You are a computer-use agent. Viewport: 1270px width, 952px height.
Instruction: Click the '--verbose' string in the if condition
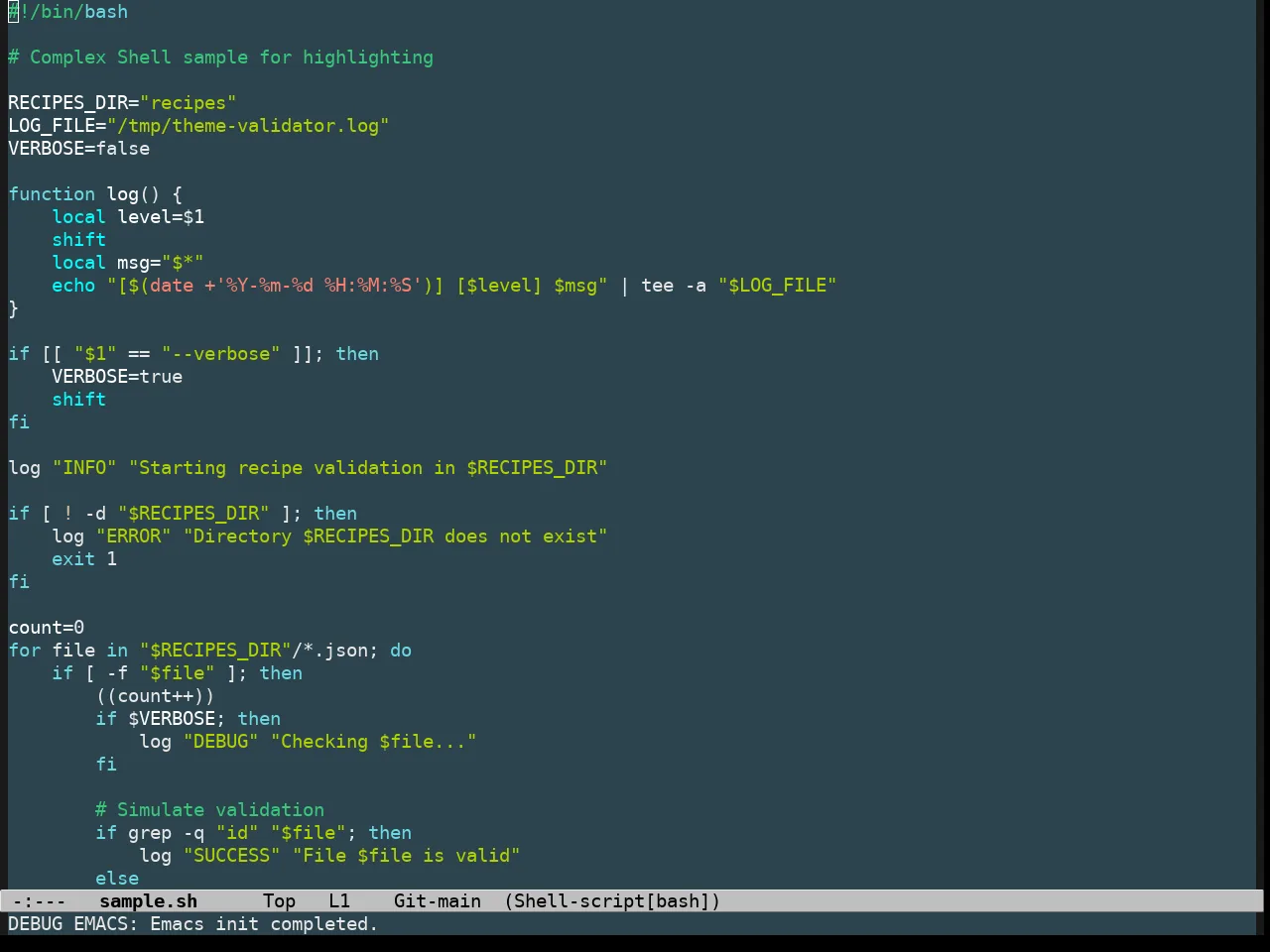(221, 354)
